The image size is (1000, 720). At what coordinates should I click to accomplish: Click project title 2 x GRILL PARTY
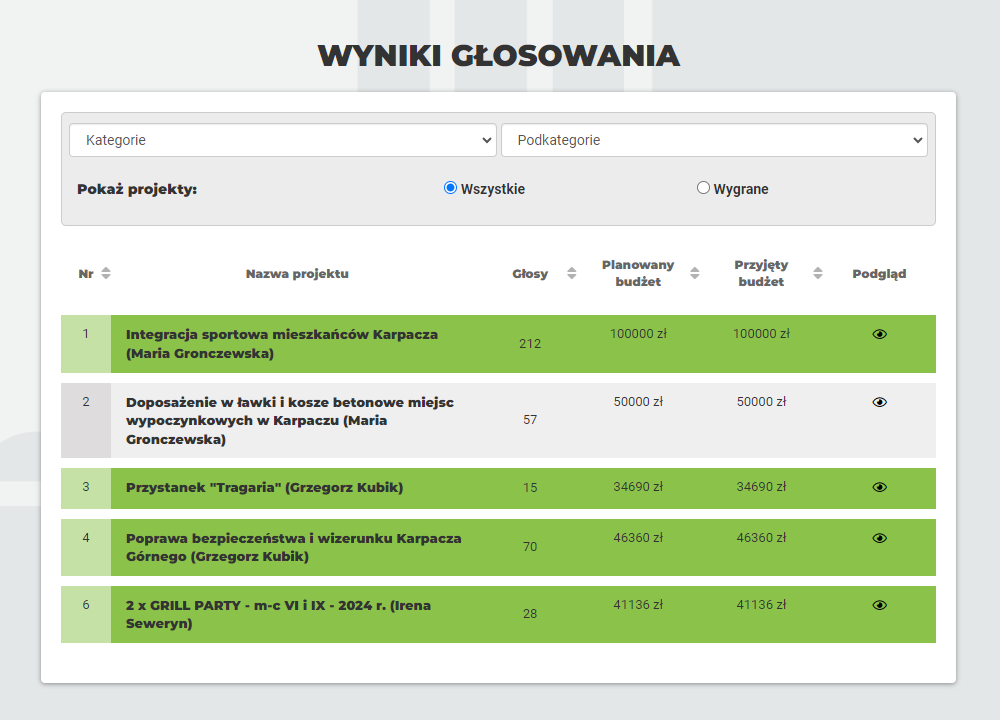click(x=278, y=614)
